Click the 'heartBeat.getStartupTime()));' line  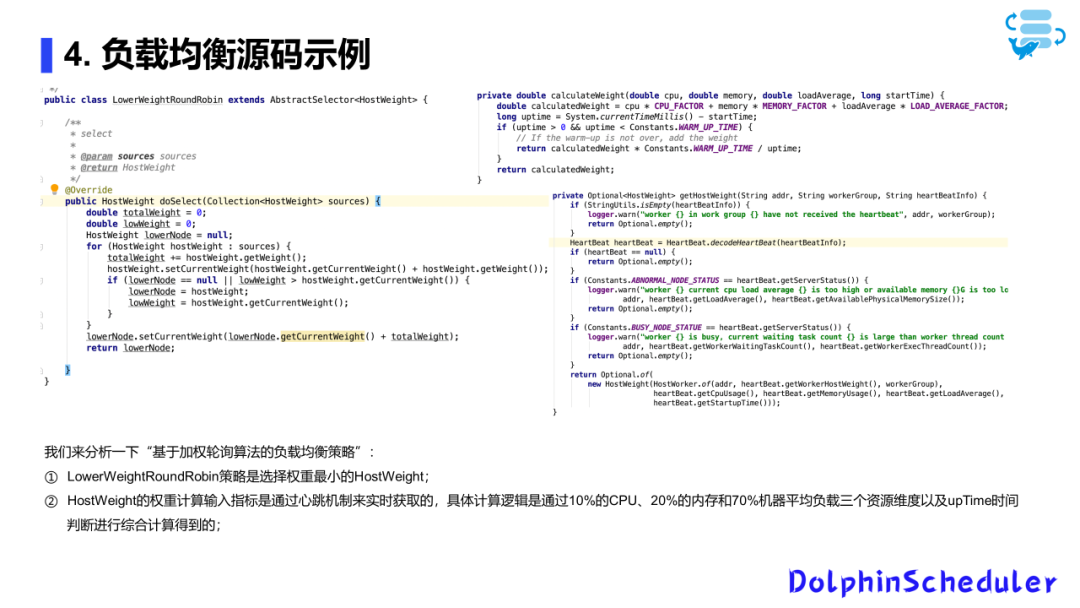click(717, 403)
